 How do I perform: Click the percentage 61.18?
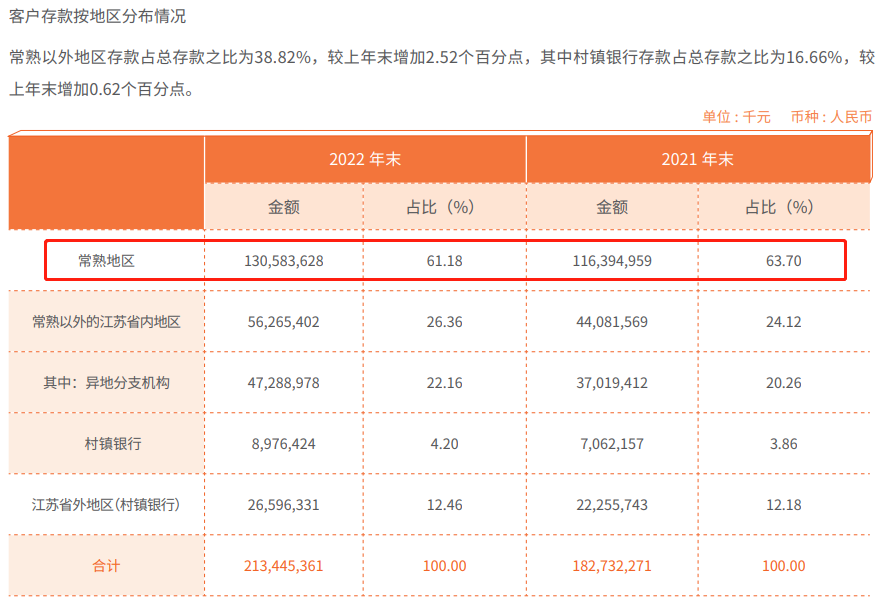point(444,261)
